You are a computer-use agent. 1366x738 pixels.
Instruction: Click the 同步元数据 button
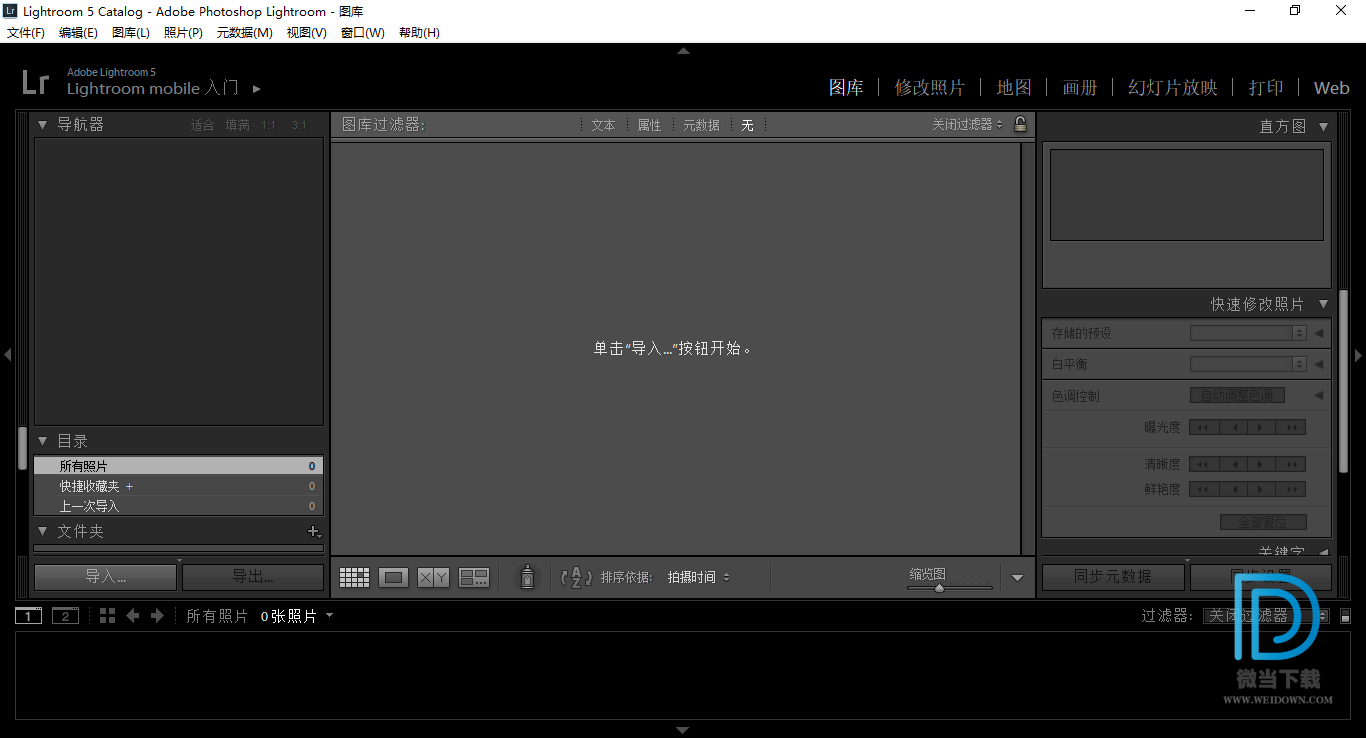coord(1113,577)
